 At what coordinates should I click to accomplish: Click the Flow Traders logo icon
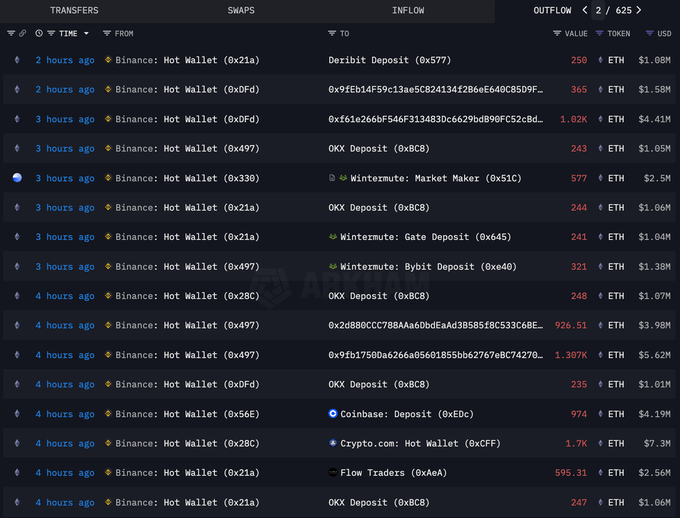333,472
